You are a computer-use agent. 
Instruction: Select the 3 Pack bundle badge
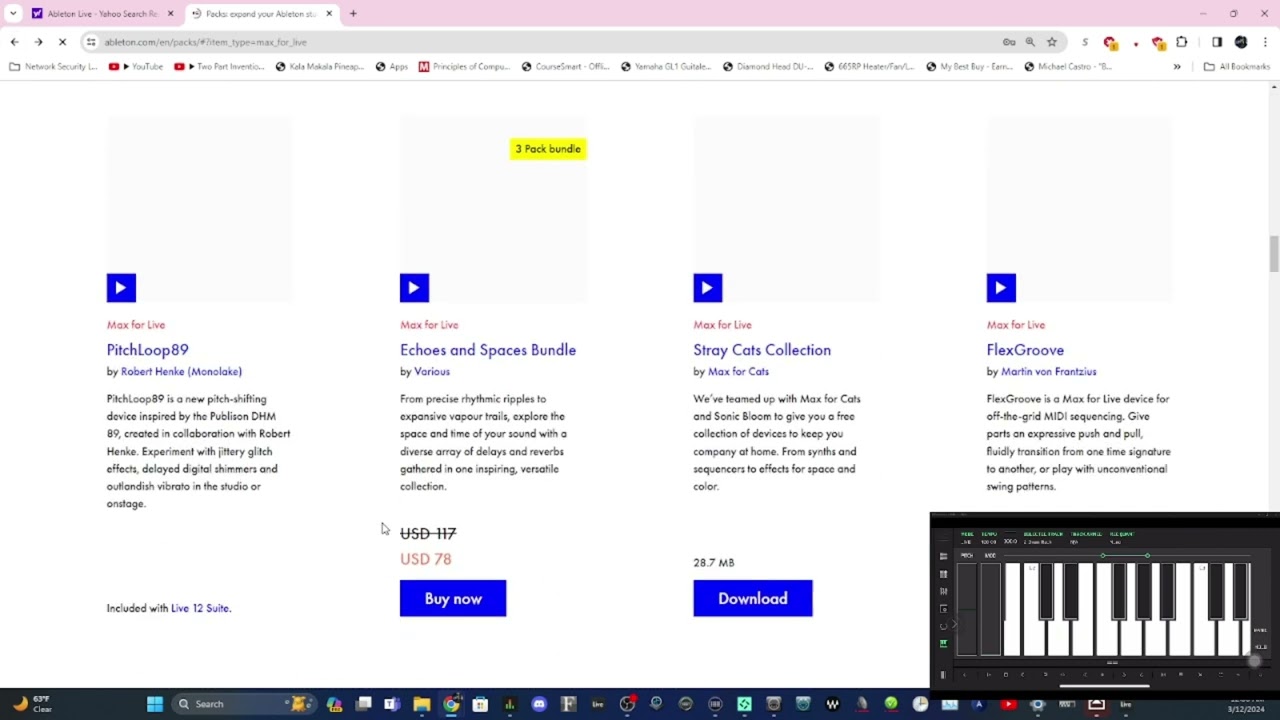click(x=548, y=149)
